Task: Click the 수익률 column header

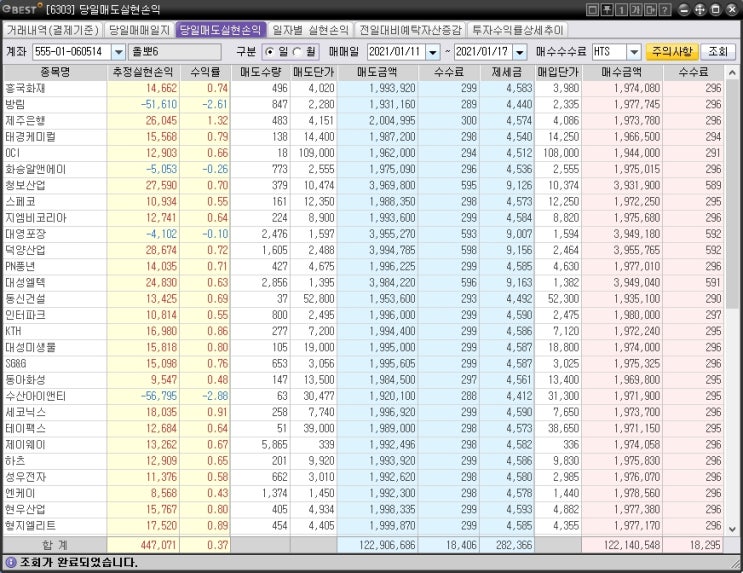Action: pyautogui.click(x=205, y=73)
